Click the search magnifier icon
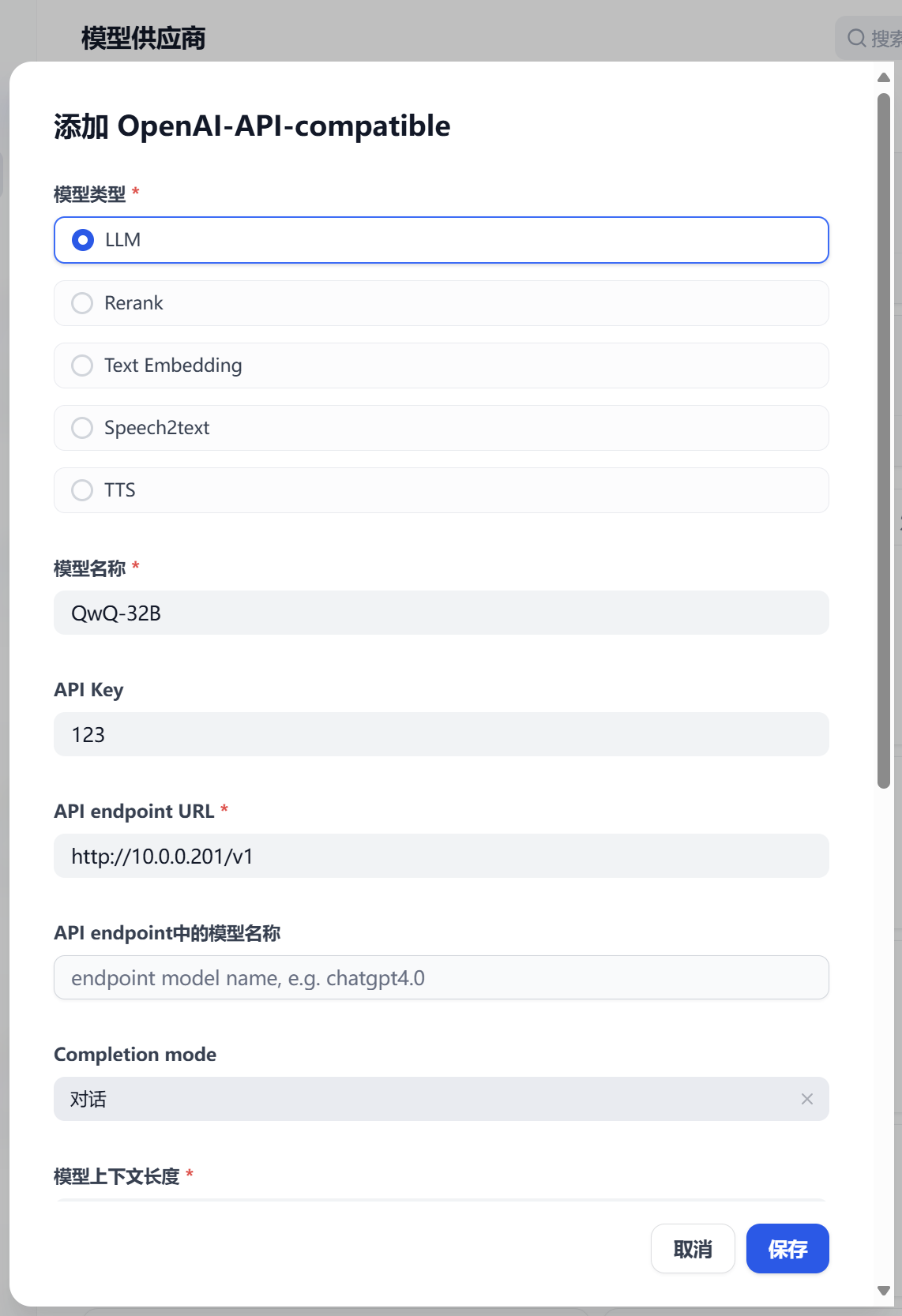This screenshot has height=1316, width=902. pyautogui.click(x=856, y=38)
